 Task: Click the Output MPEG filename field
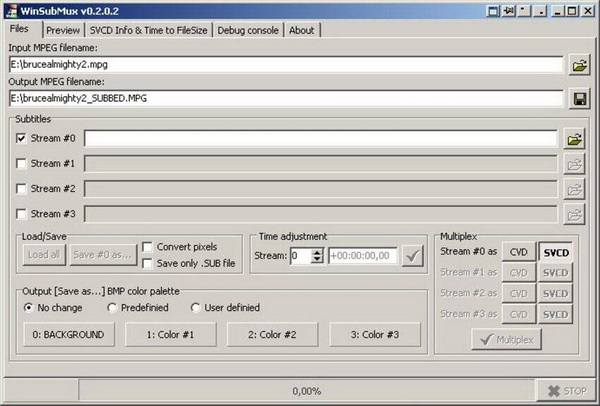[285, 99]
